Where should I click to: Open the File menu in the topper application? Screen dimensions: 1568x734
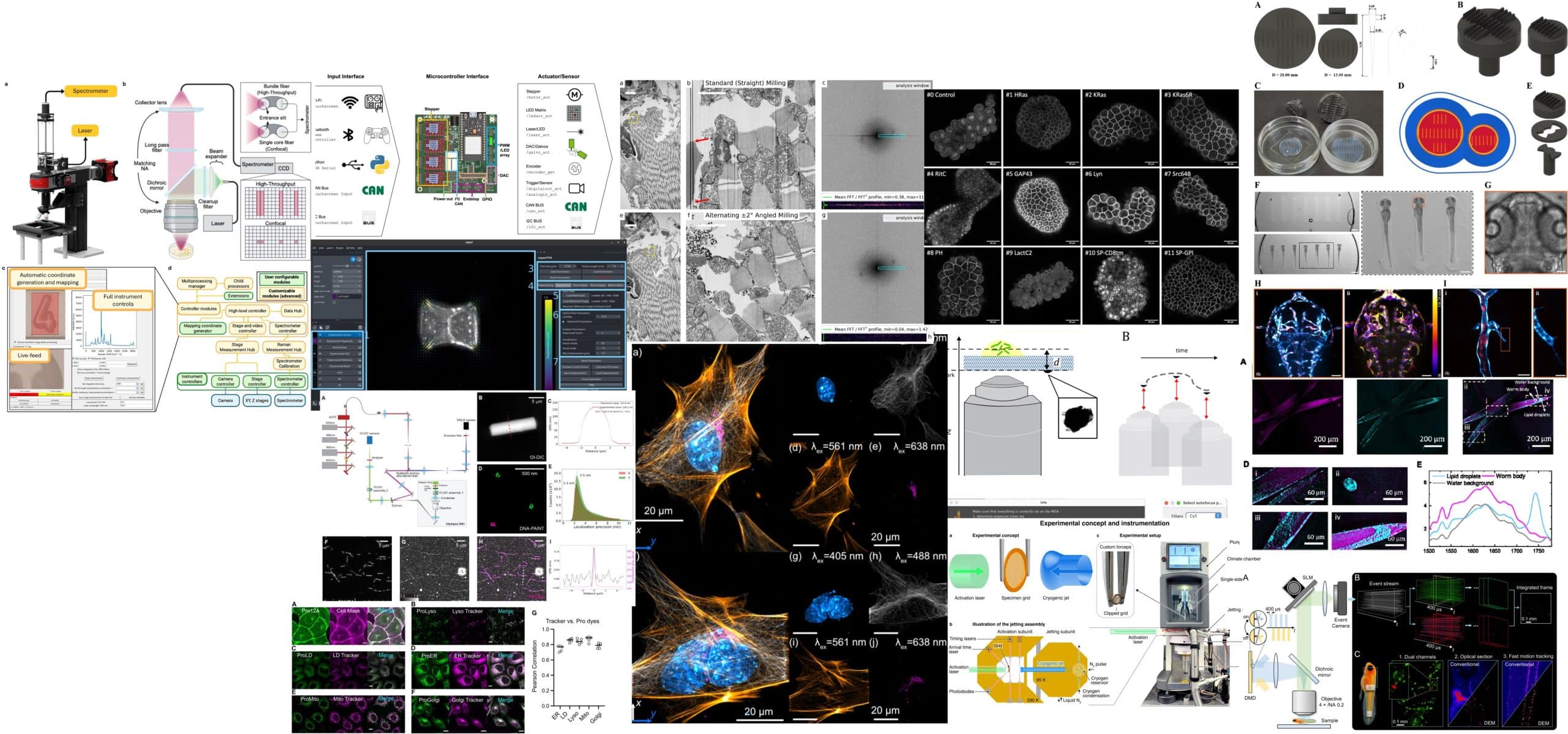click(x=314, y=248)
